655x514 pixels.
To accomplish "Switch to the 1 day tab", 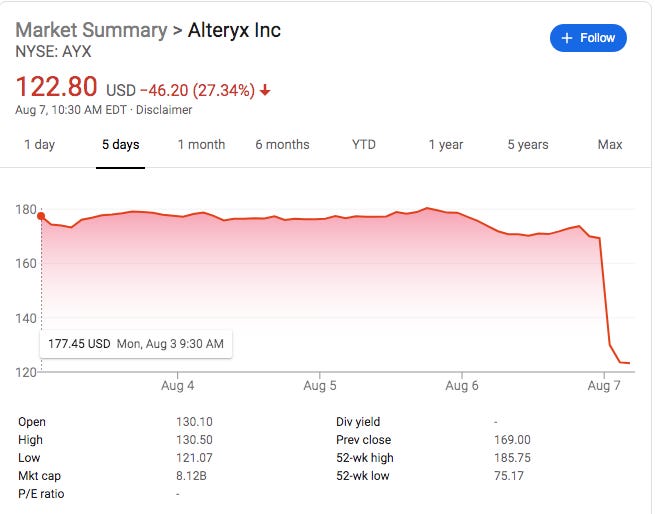I will pyautogui.click(x=40, y=145).
